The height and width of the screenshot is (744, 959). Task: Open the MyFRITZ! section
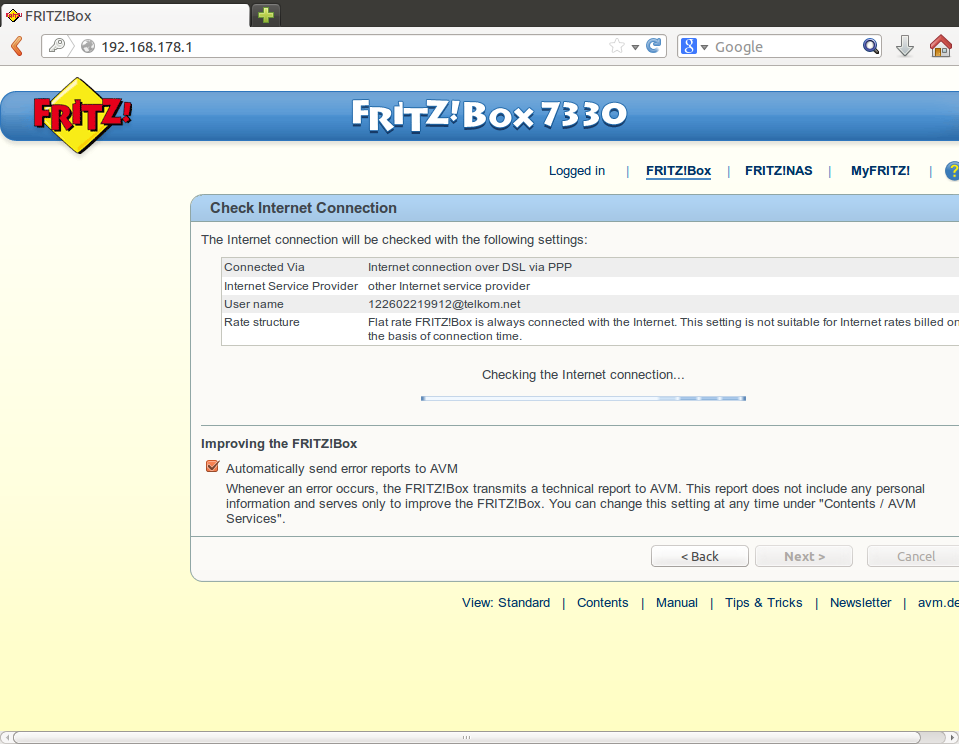(x=880, y=171)
